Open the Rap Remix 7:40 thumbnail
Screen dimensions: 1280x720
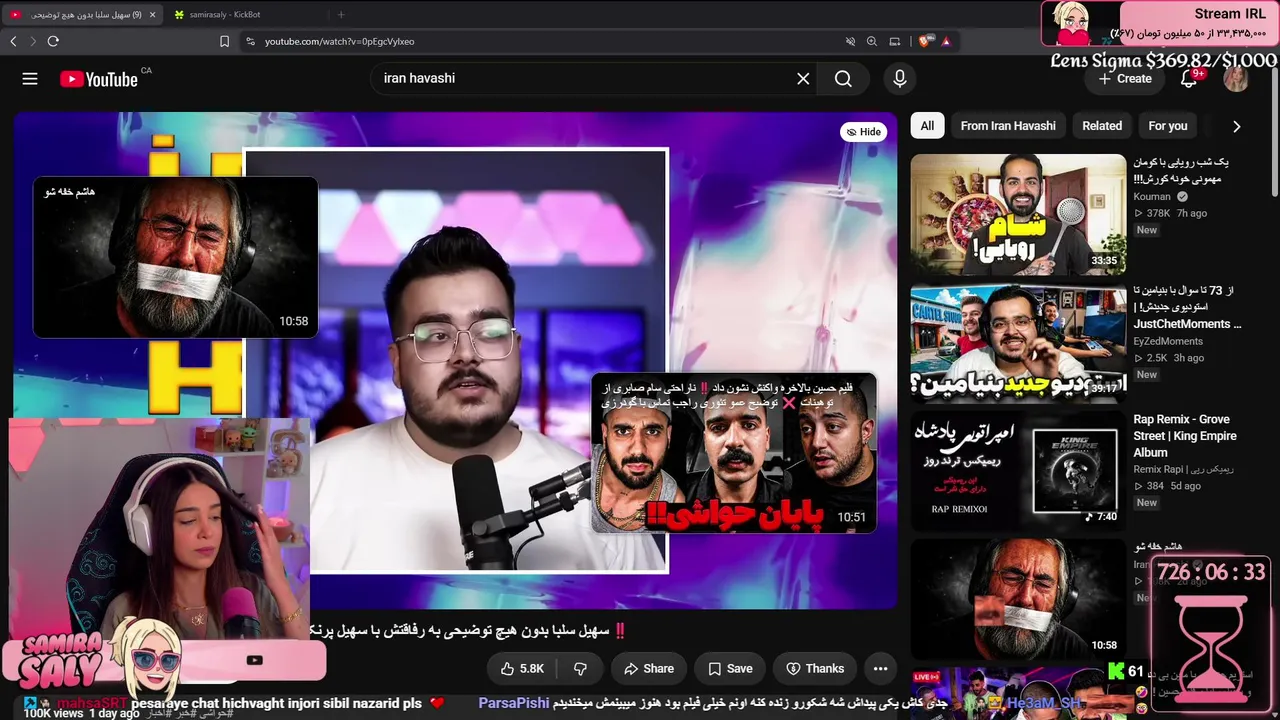(1018, 470)
